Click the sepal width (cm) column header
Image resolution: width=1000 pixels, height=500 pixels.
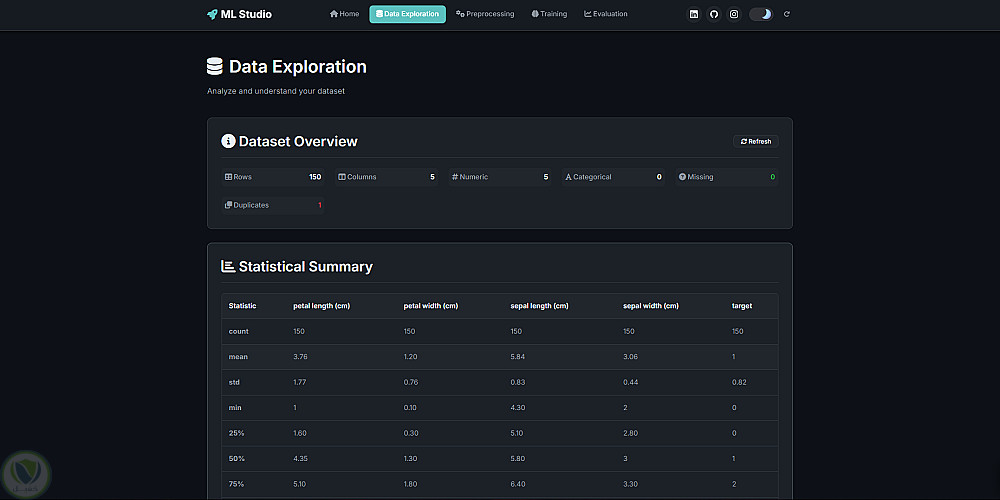click(x=651, y=306)
